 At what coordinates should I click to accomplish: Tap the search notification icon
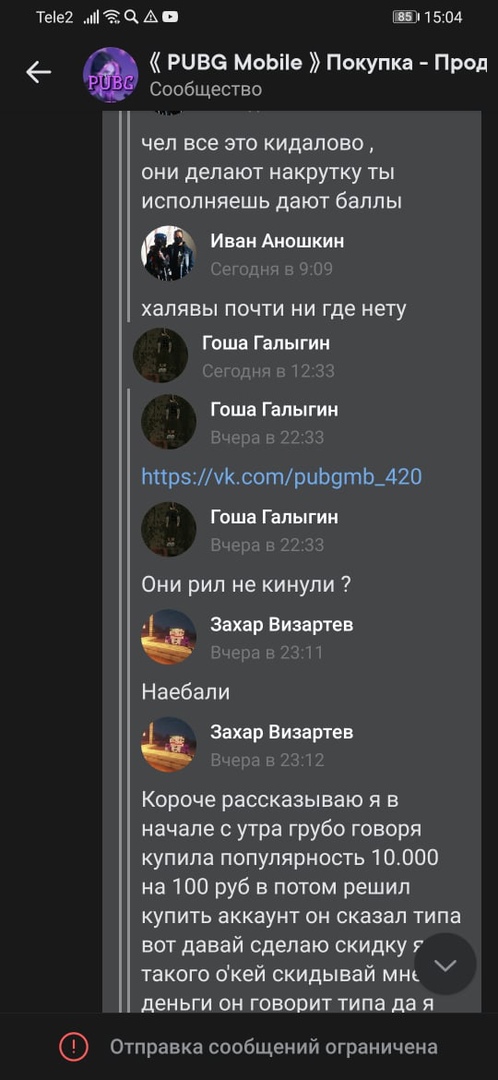coord(131,17)
